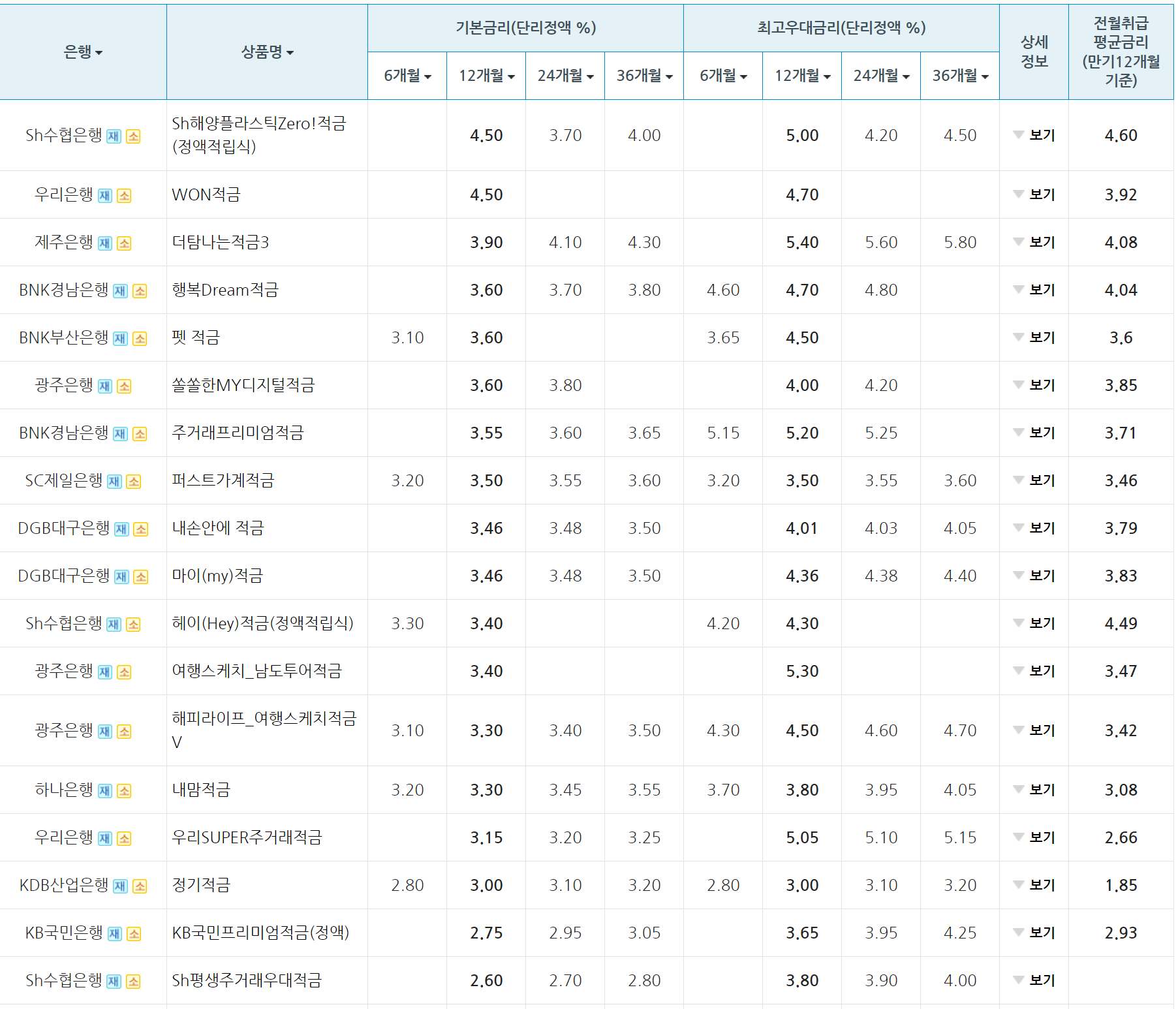This screenshot has width=1176, height=1009.
Task: Sort by 기본금리 36개월 column
Action: click(x=644, y=76)
